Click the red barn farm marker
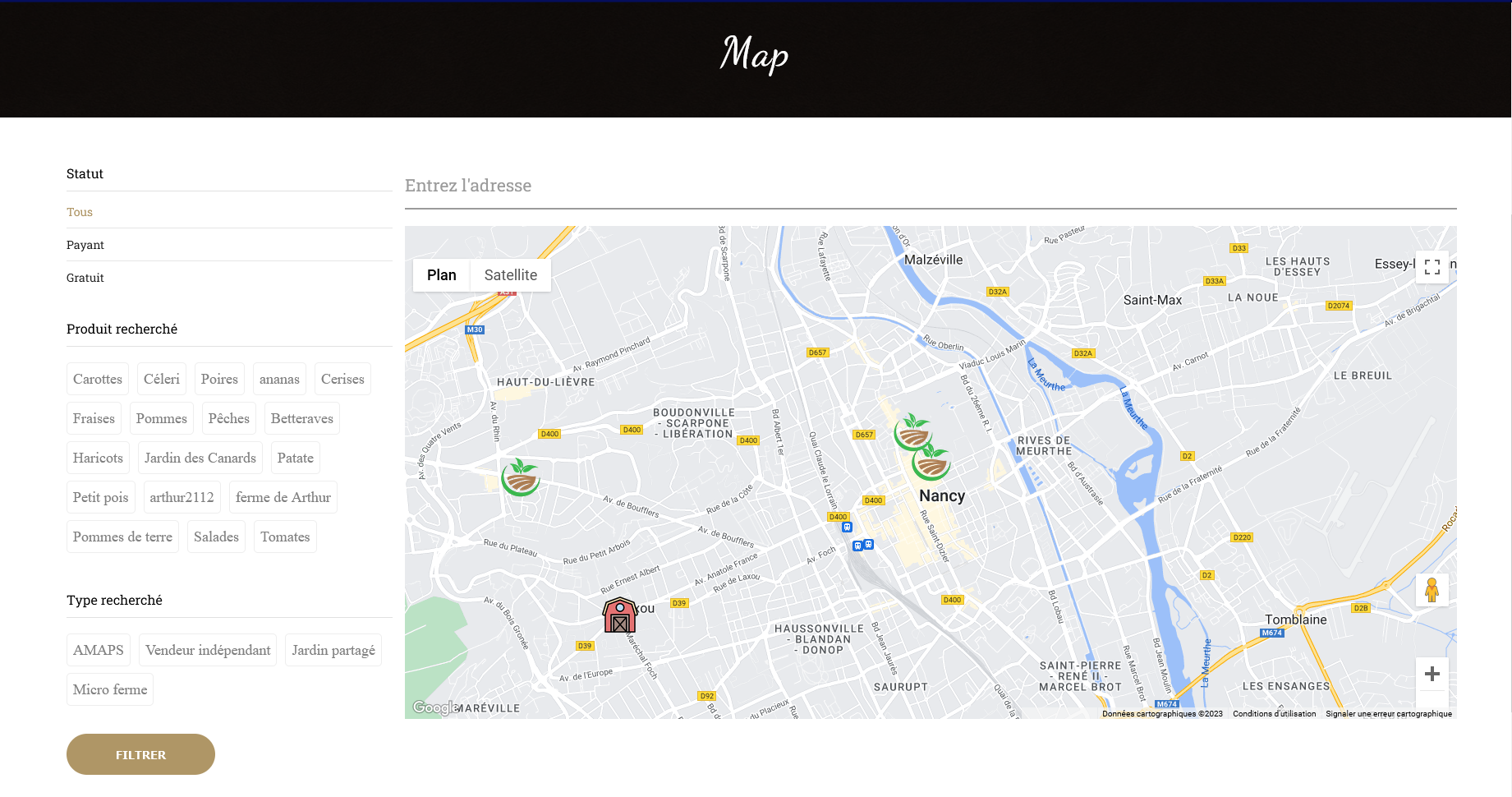 click(x=620, y=615)
